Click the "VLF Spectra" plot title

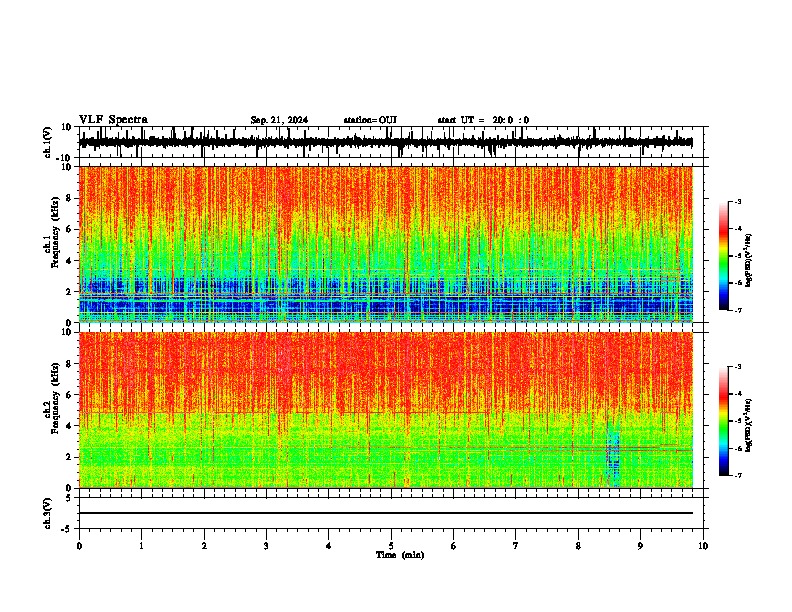coord(113,119)
